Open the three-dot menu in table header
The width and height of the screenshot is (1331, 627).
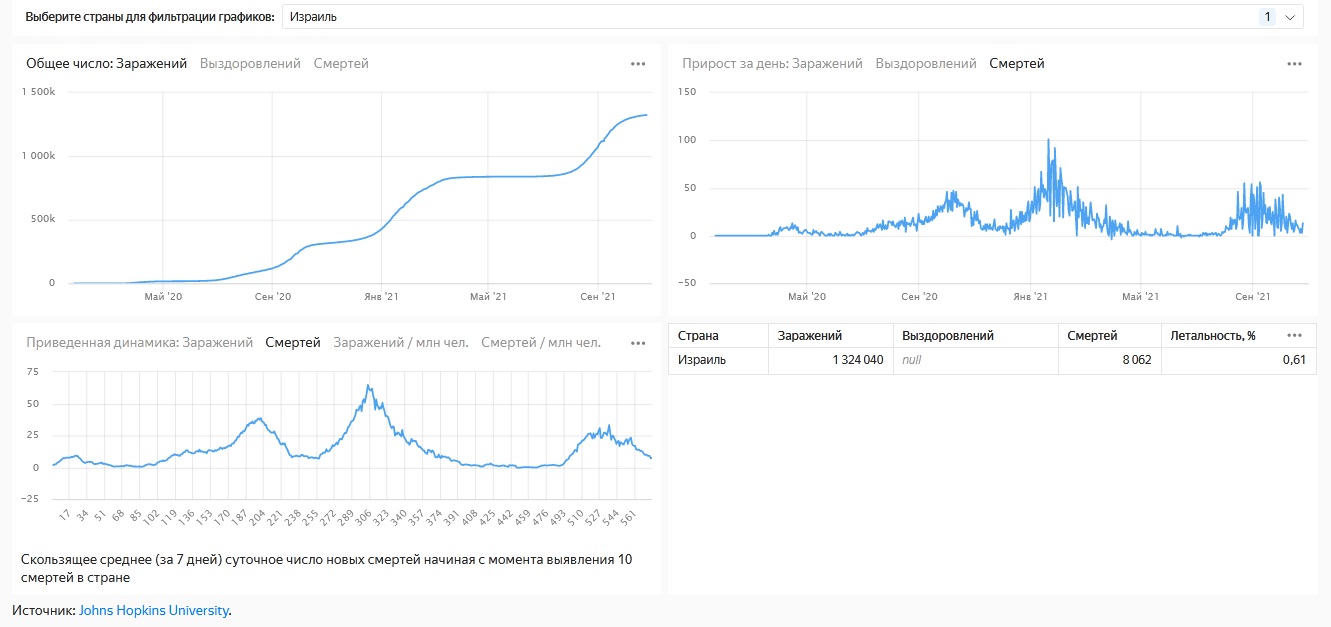[1295, 336]
